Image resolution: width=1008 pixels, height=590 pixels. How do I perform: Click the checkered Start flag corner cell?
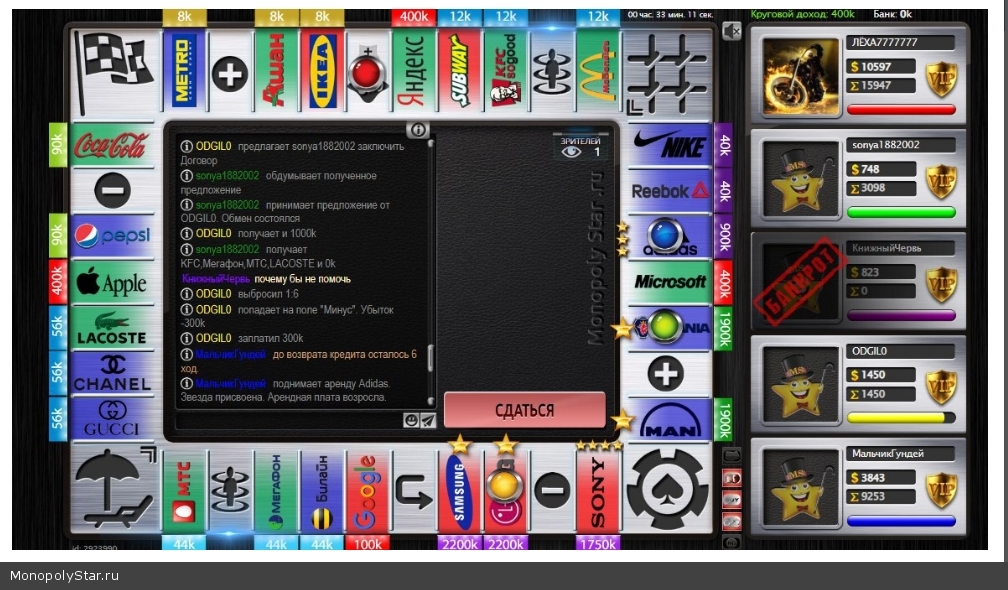point(115,72)
